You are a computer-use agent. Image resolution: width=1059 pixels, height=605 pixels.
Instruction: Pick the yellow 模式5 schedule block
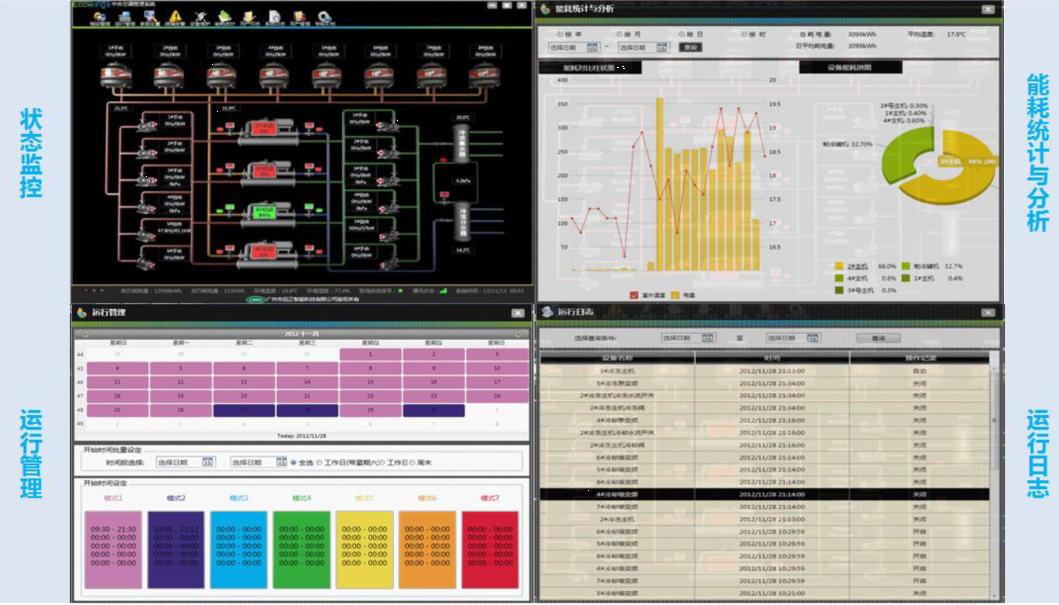click(364, 550)
